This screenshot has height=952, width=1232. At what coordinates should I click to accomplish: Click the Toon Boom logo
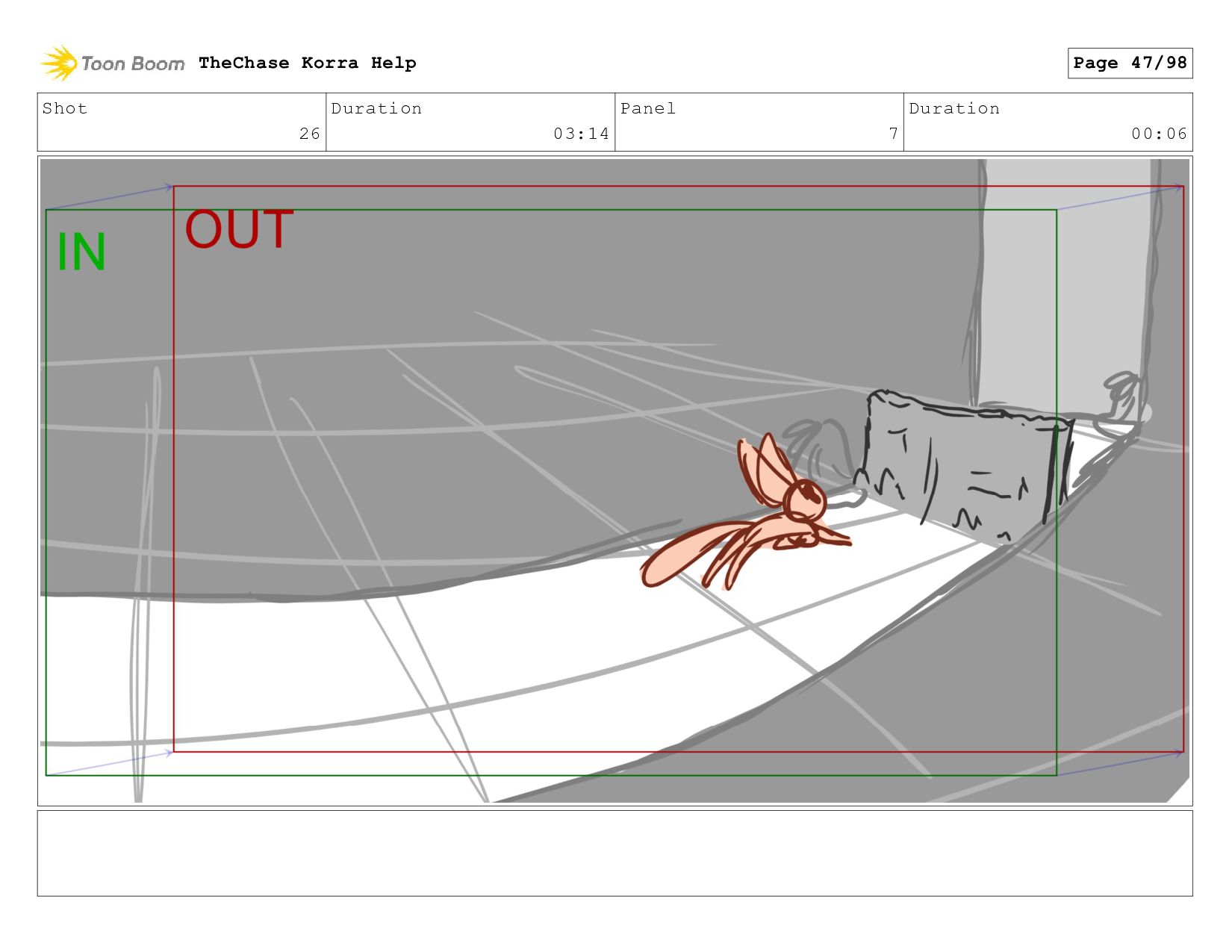112,63
